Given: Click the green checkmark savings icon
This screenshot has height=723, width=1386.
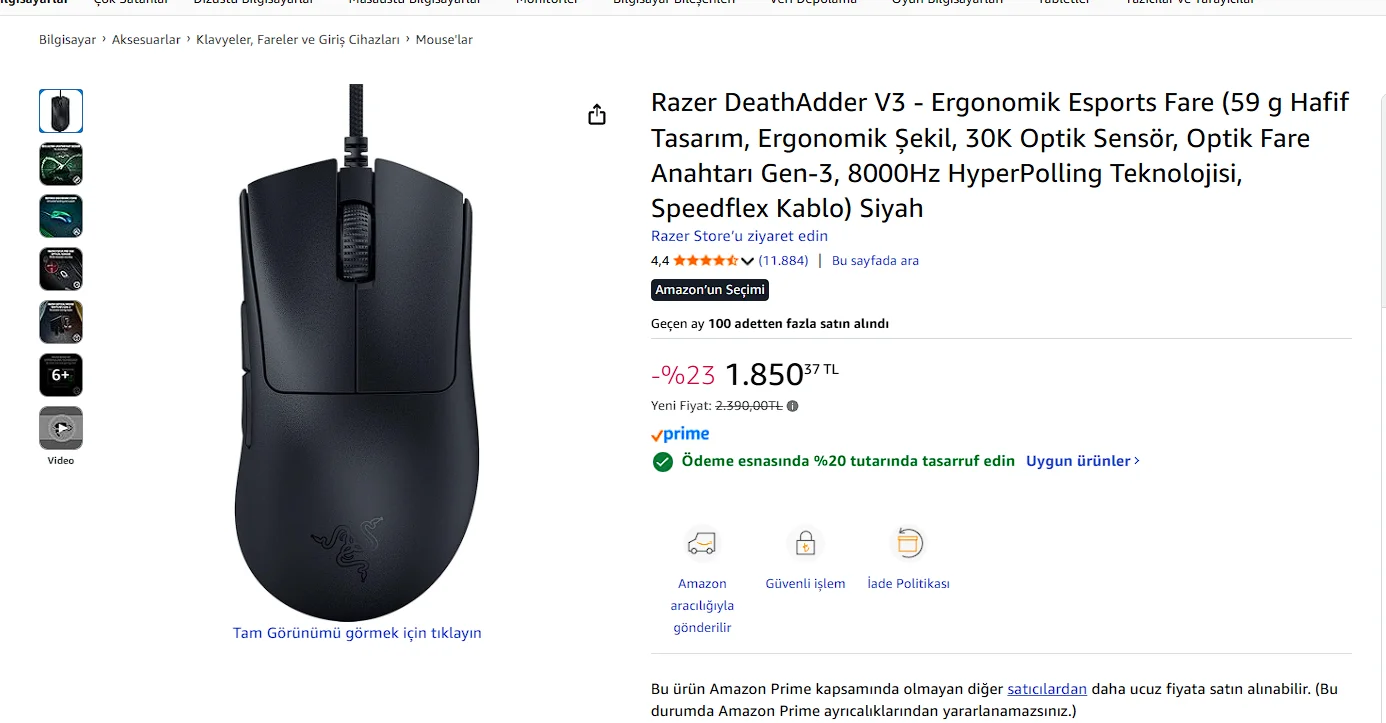Looking at the screenshot, I should (662, 462).
